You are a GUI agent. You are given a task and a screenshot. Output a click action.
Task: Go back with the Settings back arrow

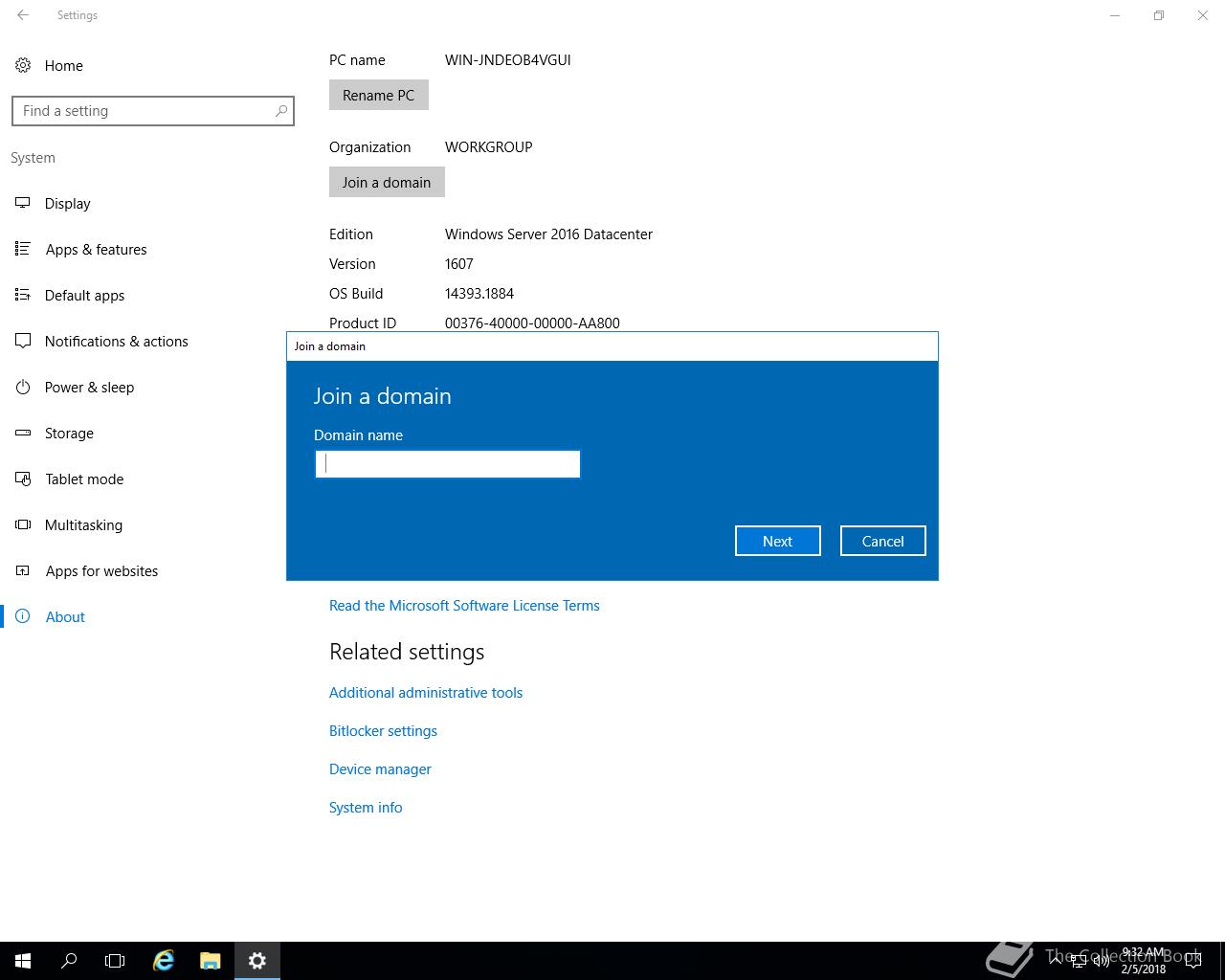[23, 15]
